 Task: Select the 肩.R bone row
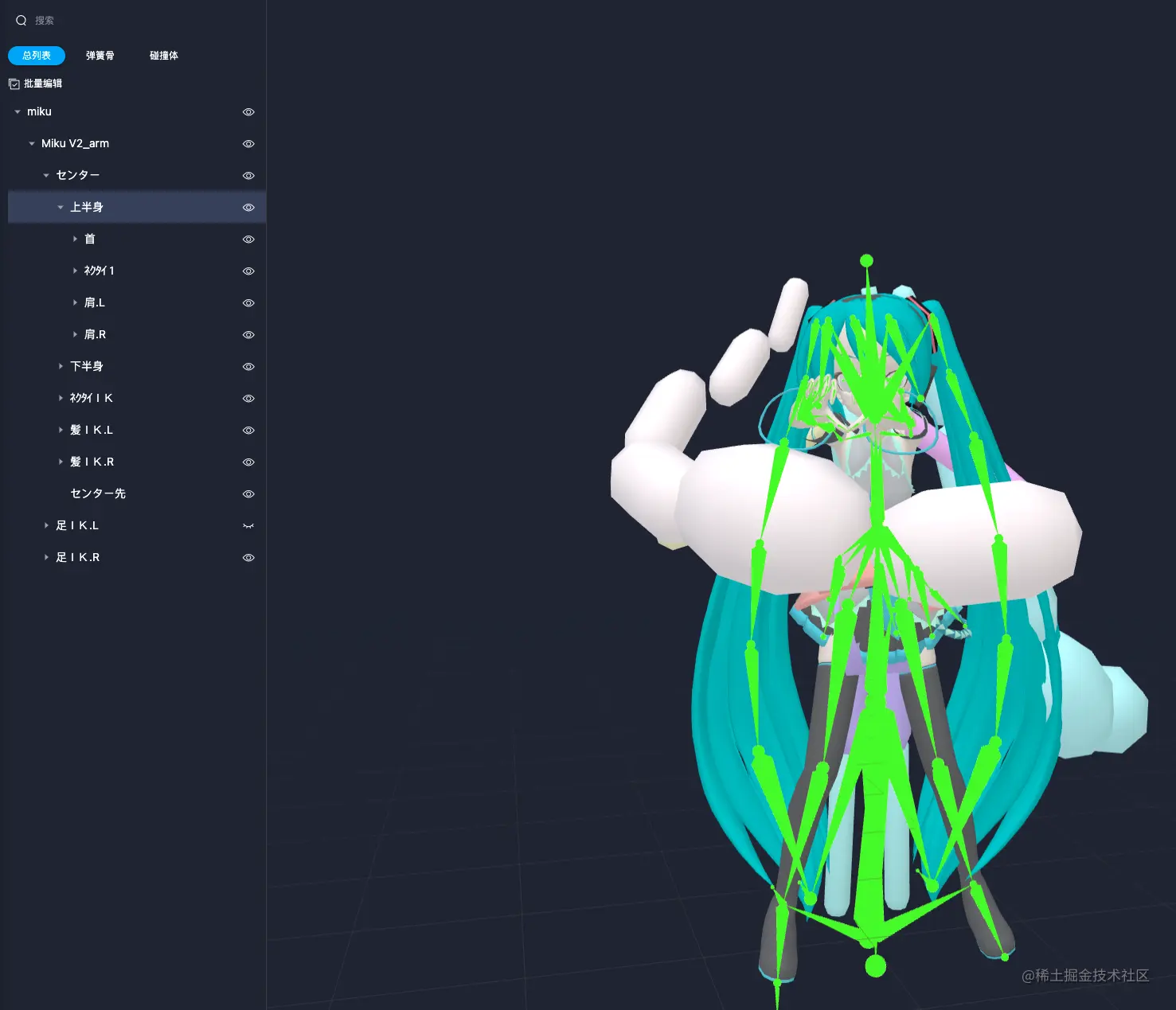[x=137, y=334]
